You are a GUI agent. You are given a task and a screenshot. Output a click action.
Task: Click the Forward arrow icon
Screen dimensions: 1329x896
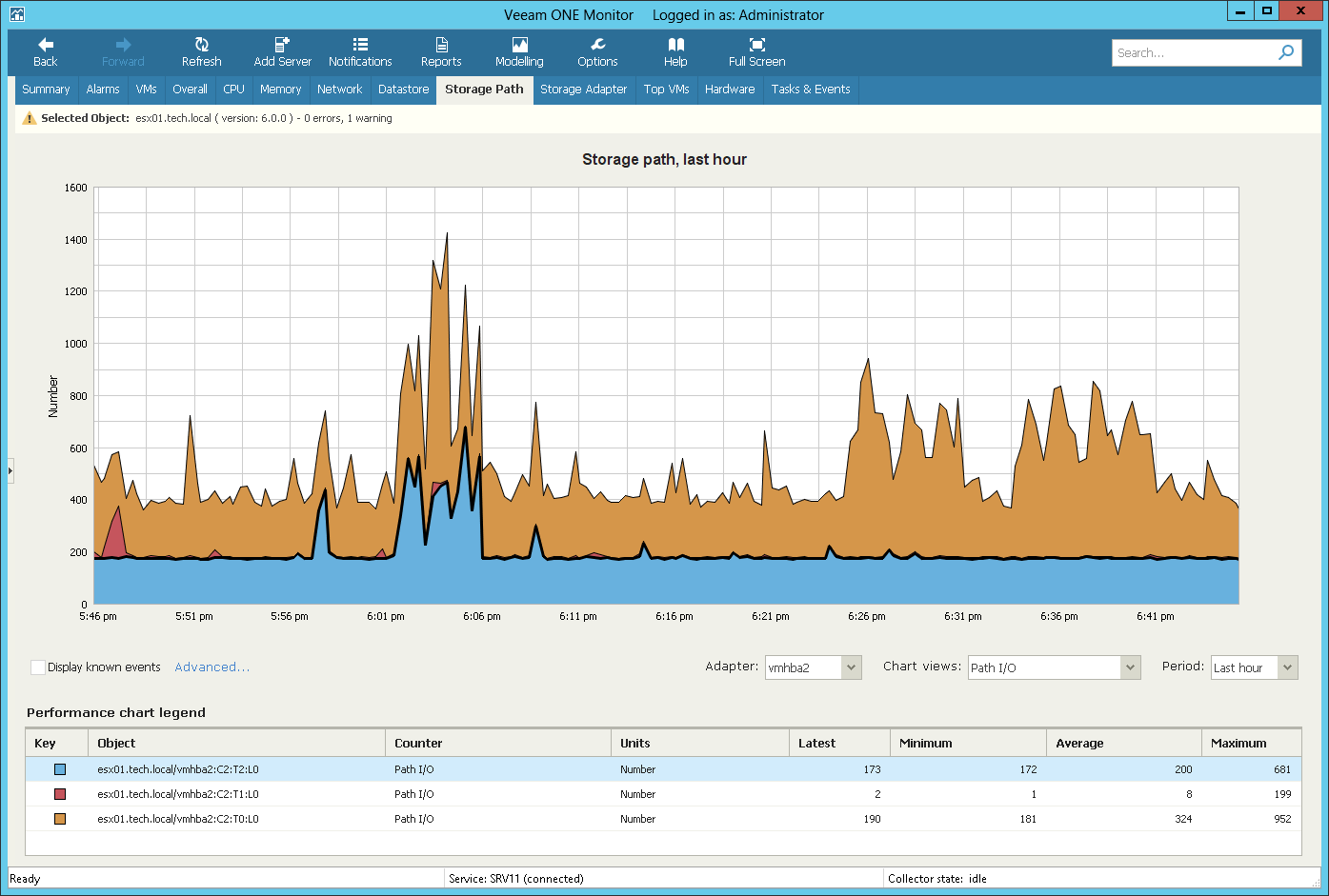pos(123,45)
